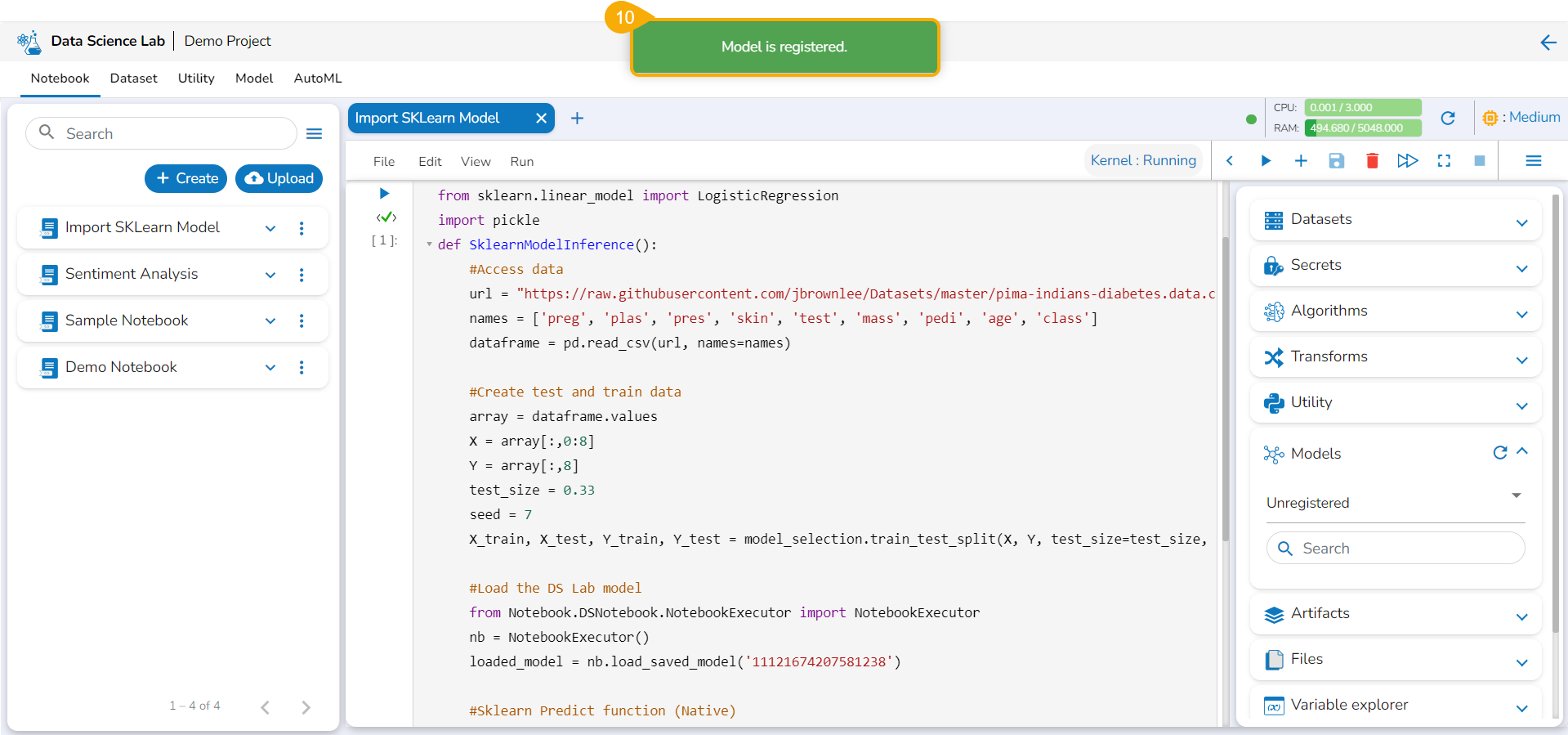Screen dimensions: 1568x735
Task: Click the red delete cell icon
Action: 1372,161
